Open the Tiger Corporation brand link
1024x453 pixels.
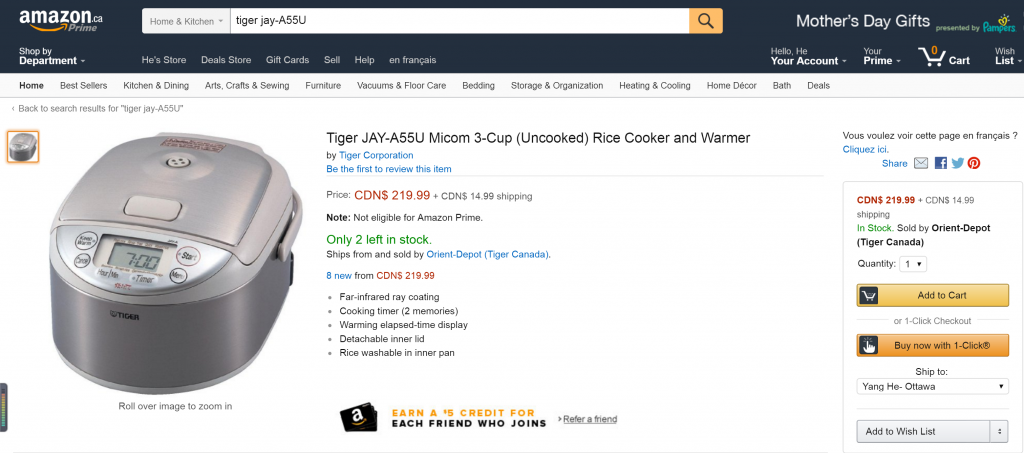(x=376, y=155)
